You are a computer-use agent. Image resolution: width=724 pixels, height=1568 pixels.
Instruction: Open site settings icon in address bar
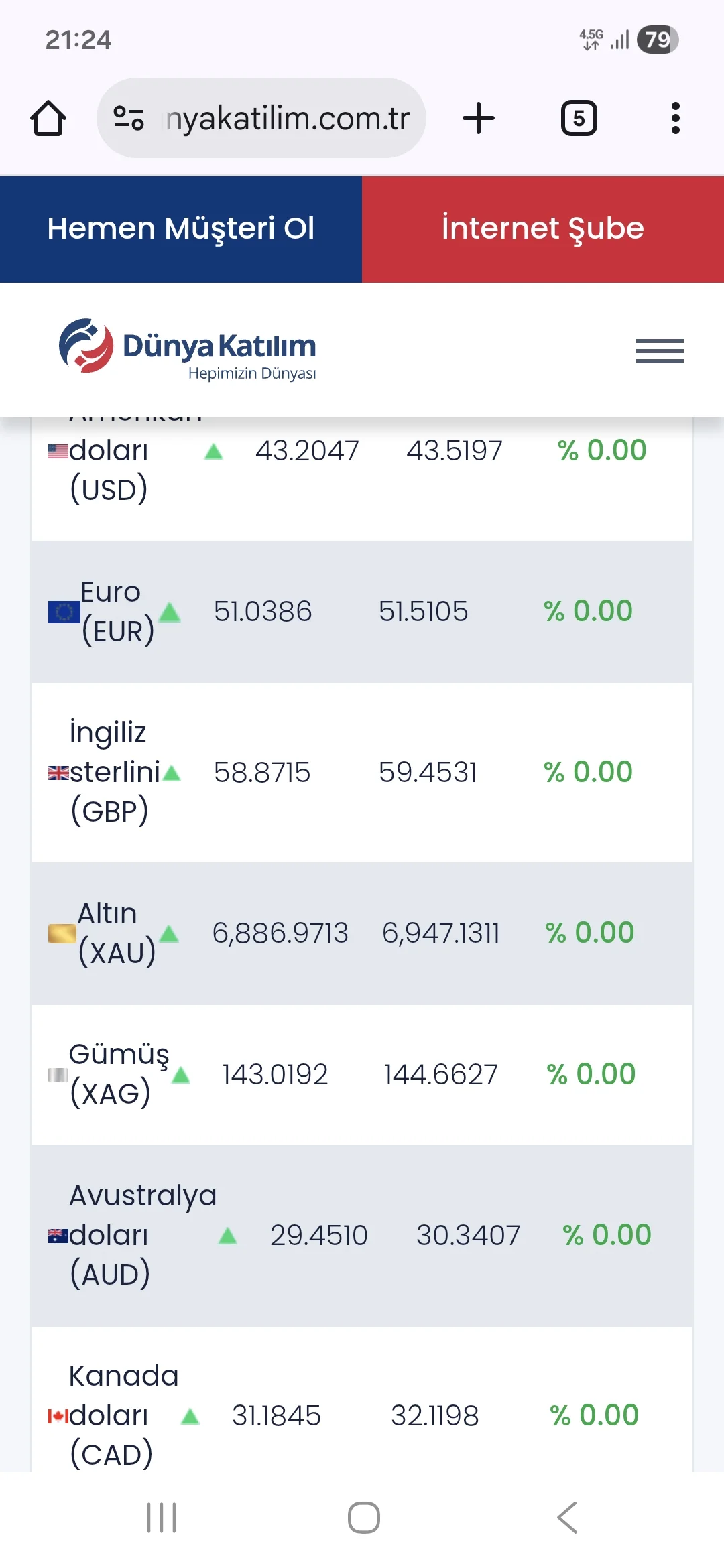click(129, 119)
